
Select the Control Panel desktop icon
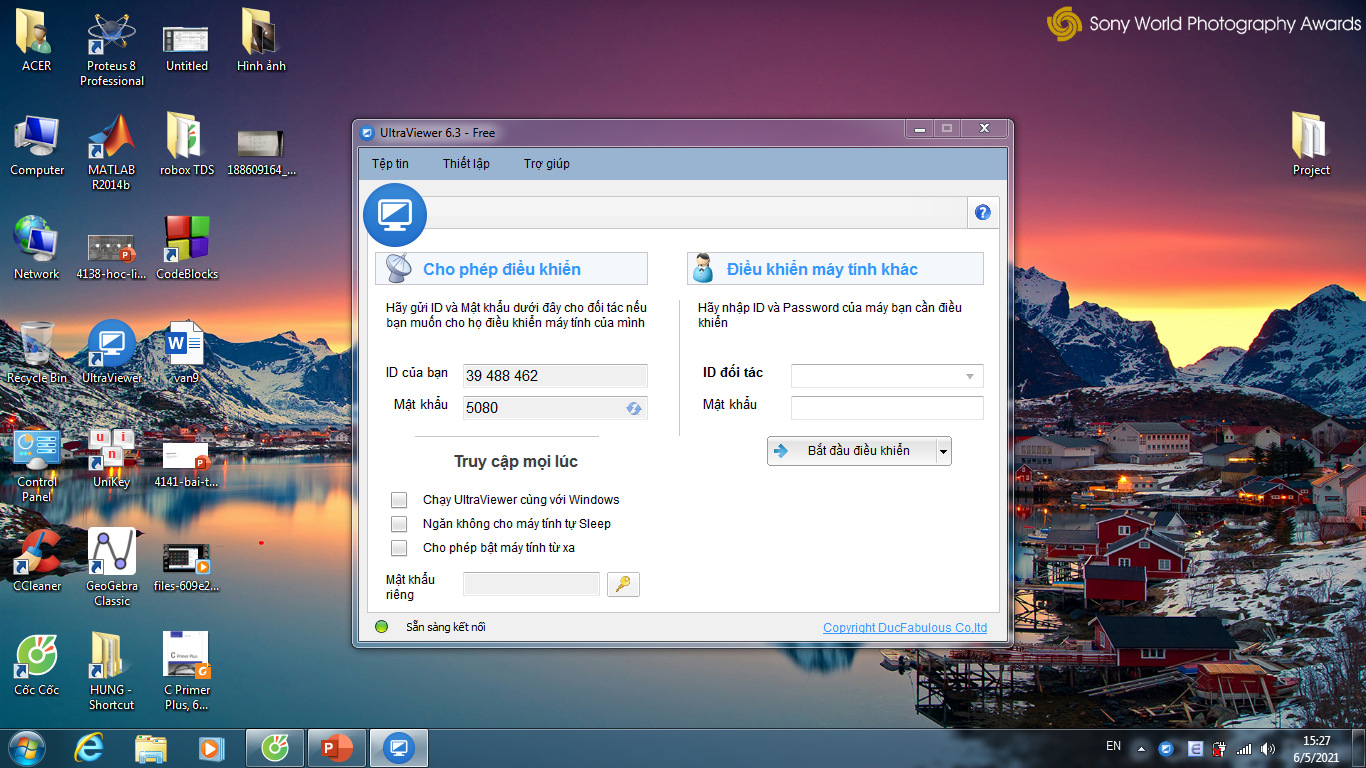click(x=37, y=464)
